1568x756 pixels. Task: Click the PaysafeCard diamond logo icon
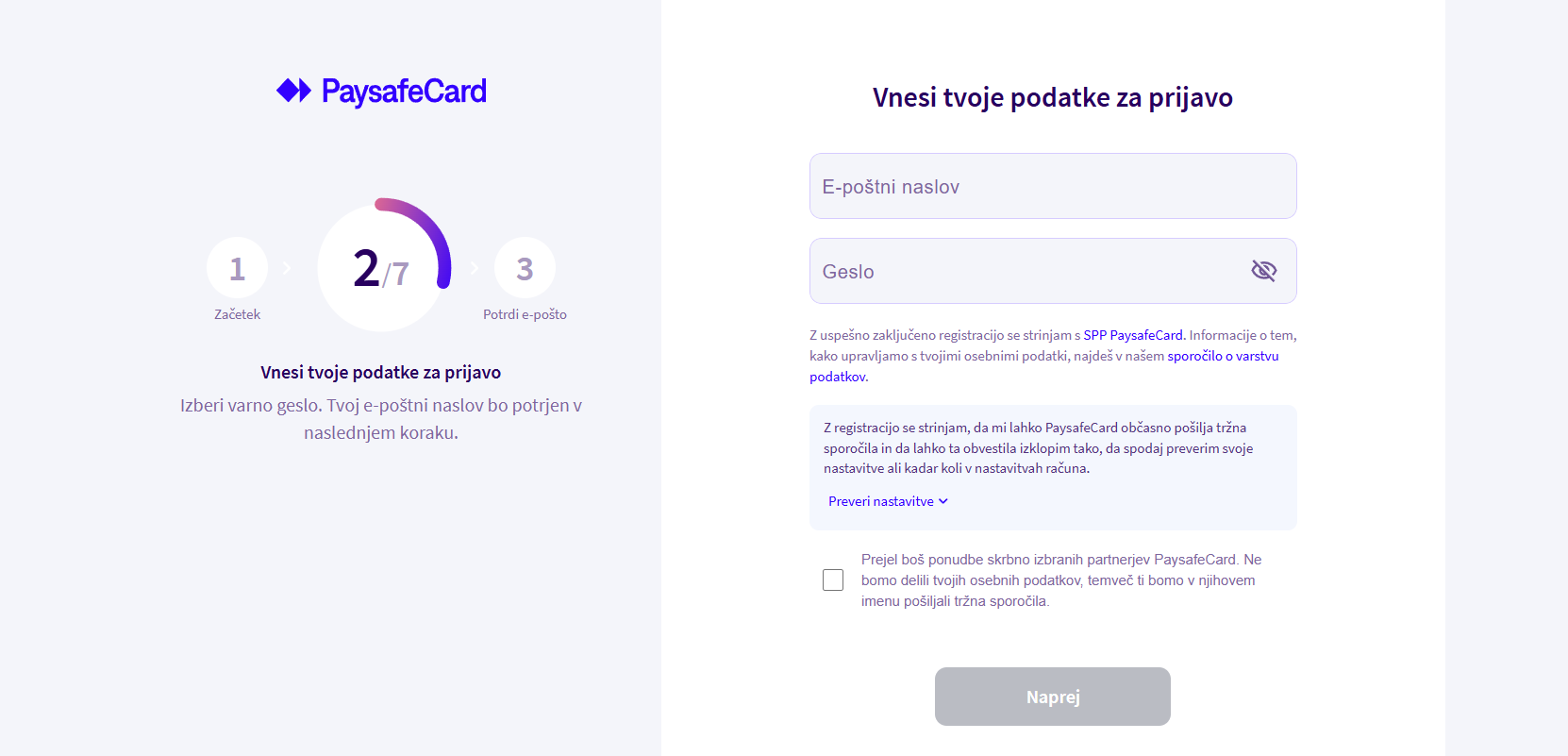coord(293,91)
